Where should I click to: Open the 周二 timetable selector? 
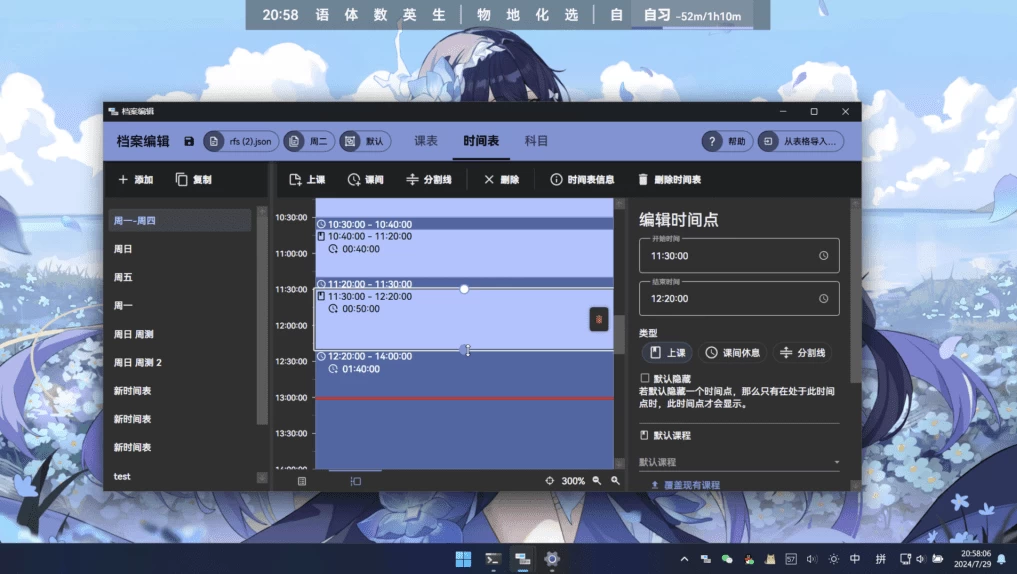(309, 142)
